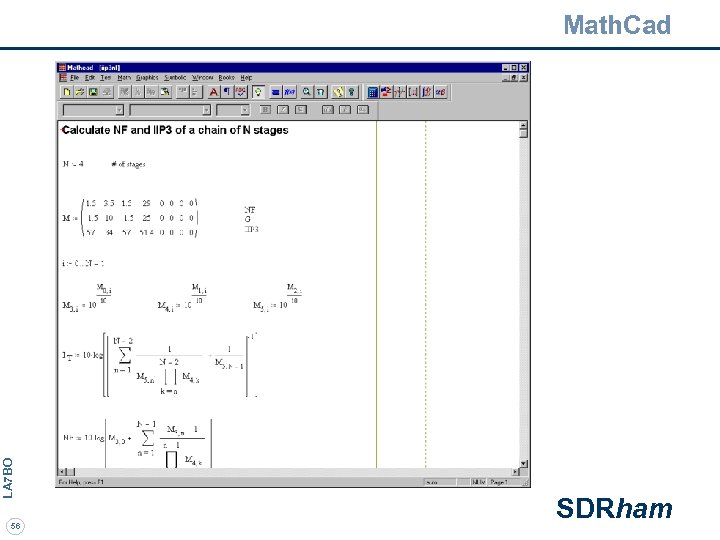Click the title 'Calculate NF and IIP3' text
Screen dimensions: 720x540
click(x=175, y=130)
